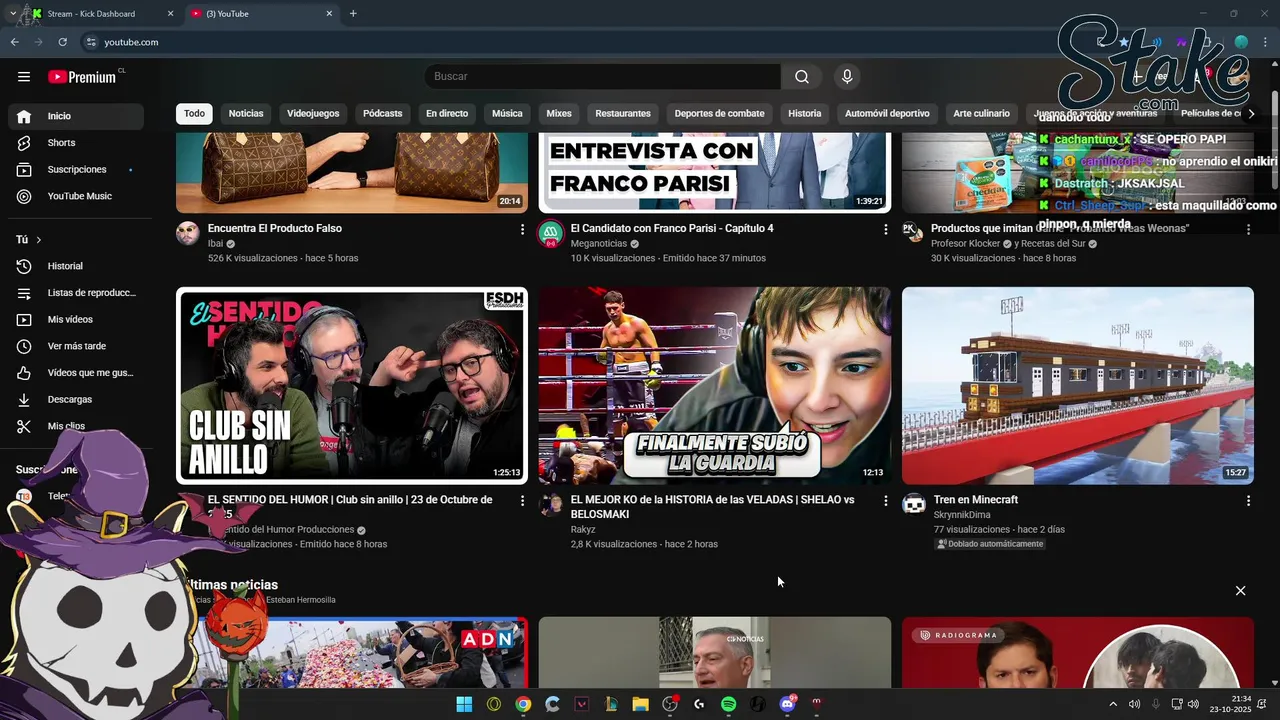Image resolution: width=1280 pixels, height=720 pixels.
Task: Go to the Rakyz channel name link
Action: [583, 529]
